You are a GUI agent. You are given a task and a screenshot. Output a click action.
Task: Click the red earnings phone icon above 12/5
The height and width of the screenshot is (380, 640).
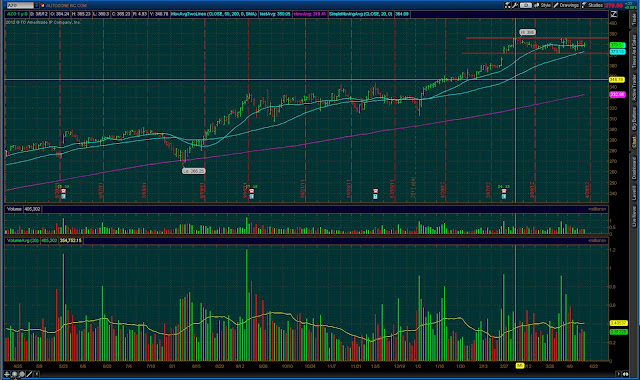pyautogui.click(x=375, y=191)
